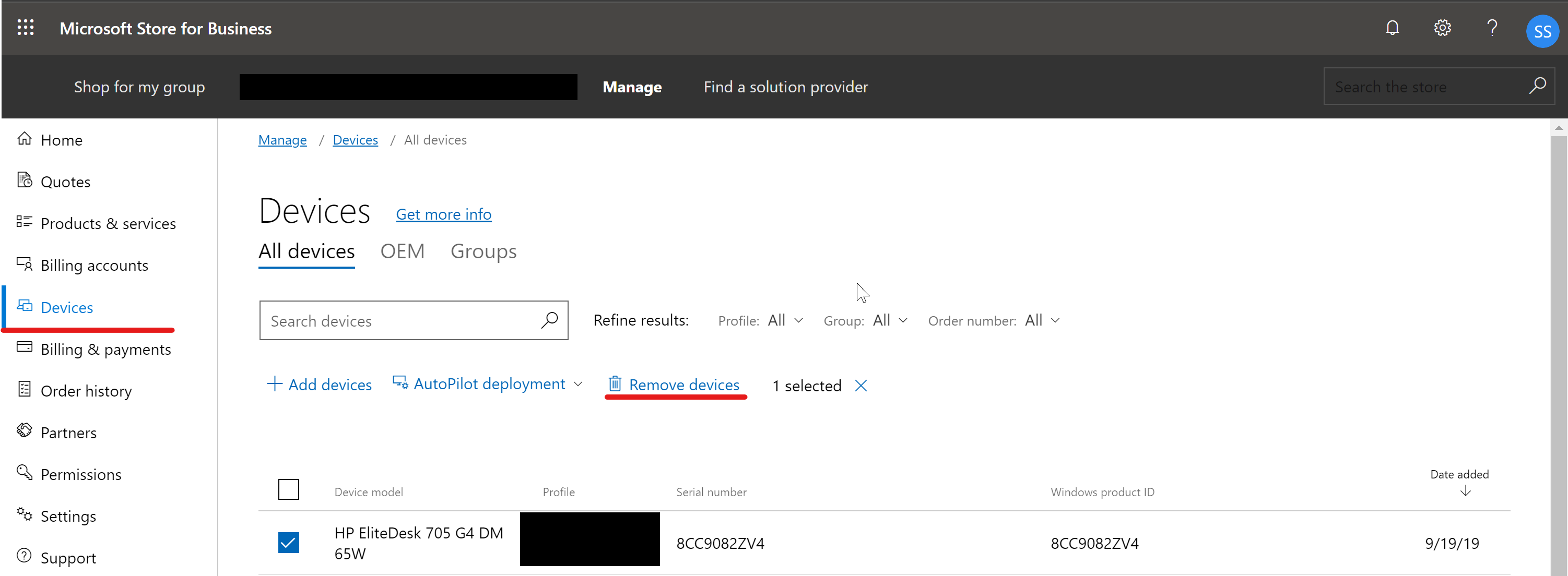Click Microsoft Store for Business title
Image resolution: width=1568 pixels, height=576 pixels.
point(166,29)
